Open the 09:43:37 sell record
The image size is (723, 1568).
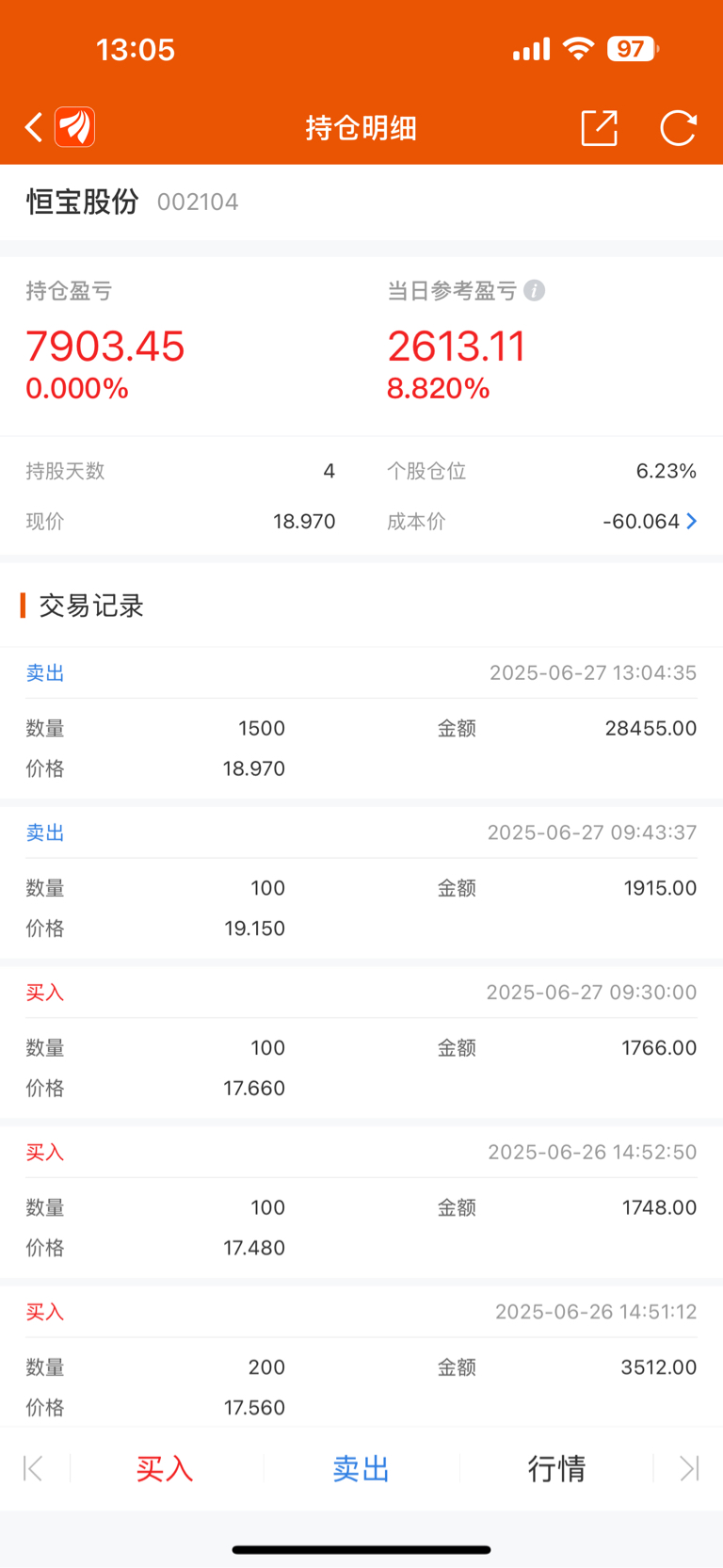361,882
